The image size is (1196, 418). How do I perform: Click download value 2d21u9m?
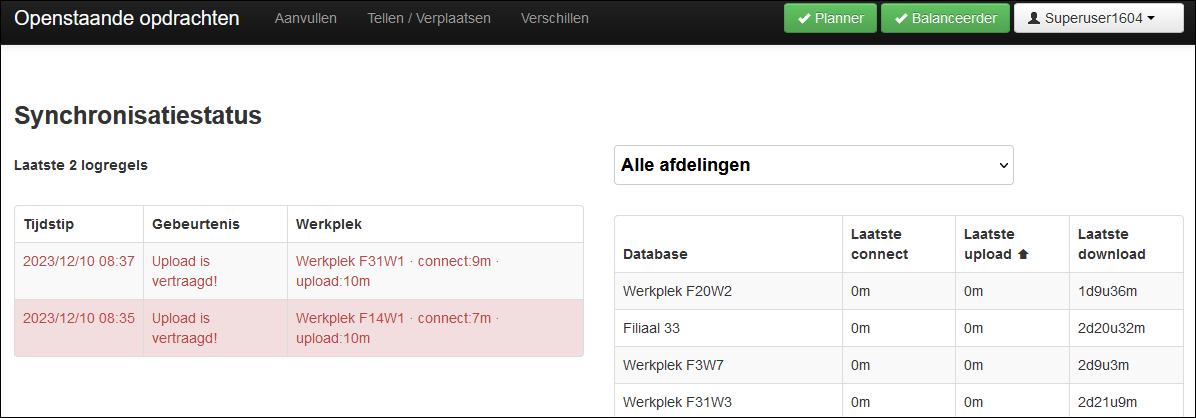click(x=1110, y=401)
